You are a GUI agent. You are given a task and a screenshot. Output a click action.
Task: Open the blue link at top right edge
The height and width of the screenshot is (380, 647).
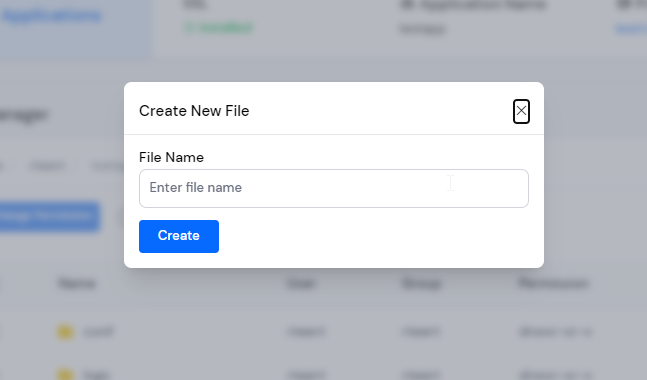(x=631, y=29)
